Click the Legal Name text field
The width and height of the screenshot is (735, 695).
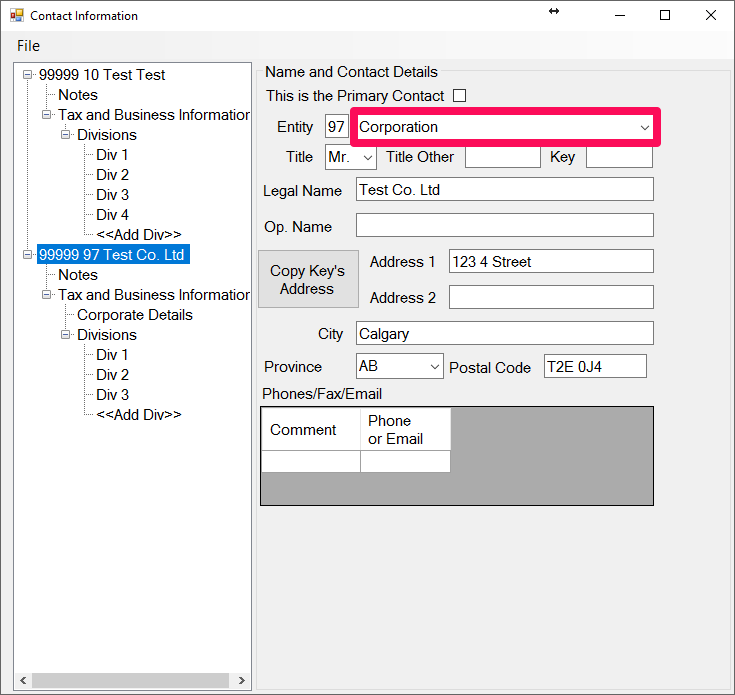pyautogui.click(x=504, y=190)
